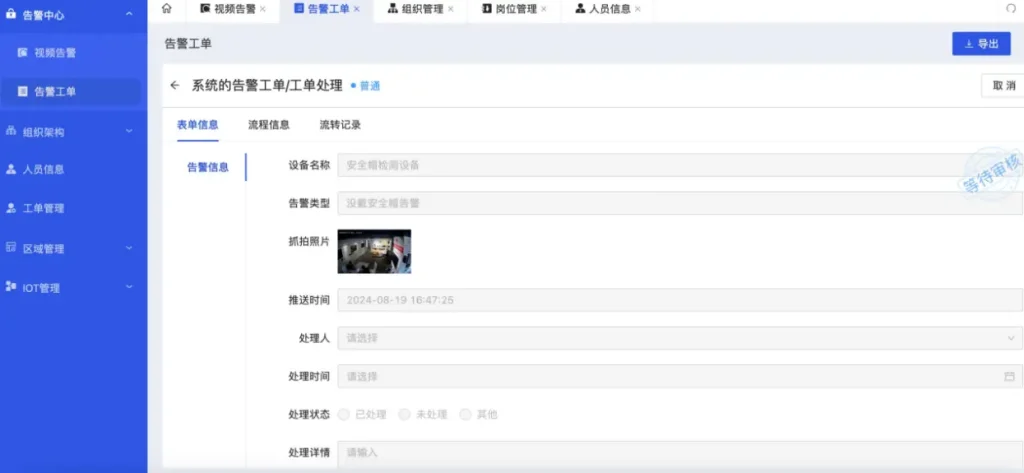Click the 处理详情 input field
Image resolution: width=1024 pixels, height=473 pixels.
pyautogui.click(x=680, y=454)
